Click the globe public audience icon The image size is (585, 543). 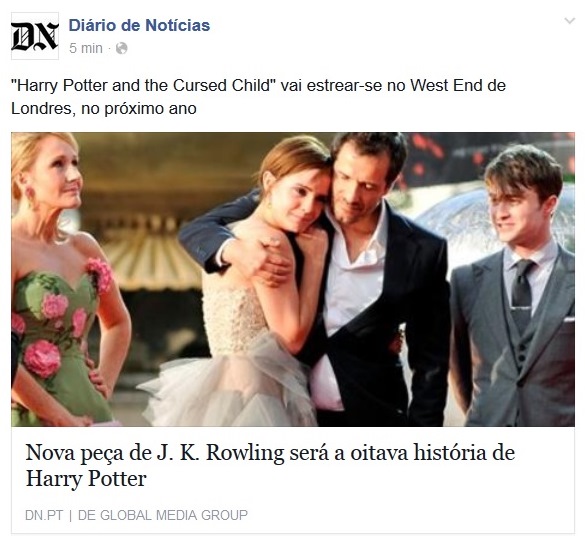coord(122,48)
